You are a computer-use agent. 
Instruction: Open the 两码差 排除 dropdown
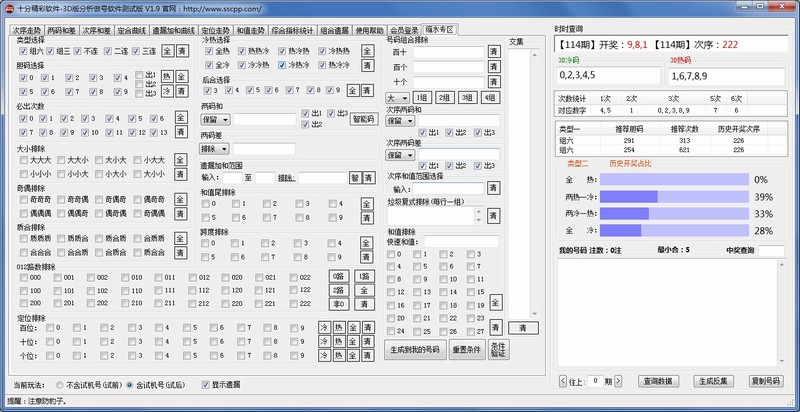pos(215,148)
